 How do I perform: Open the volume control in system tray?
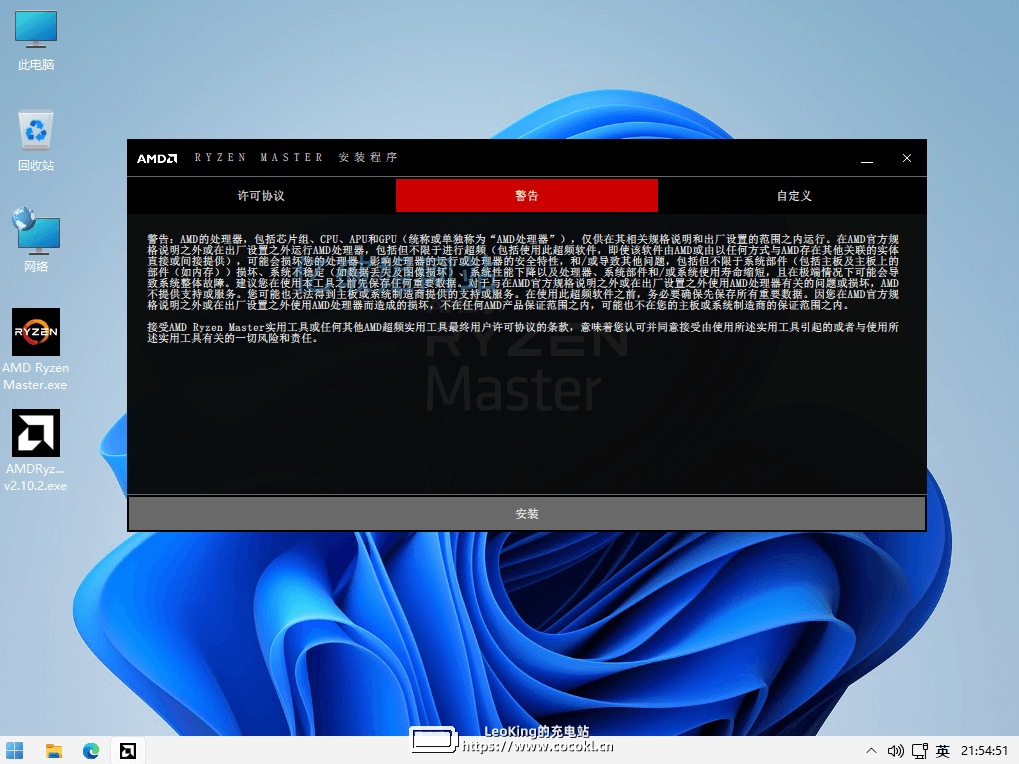[x=896, y=751]
